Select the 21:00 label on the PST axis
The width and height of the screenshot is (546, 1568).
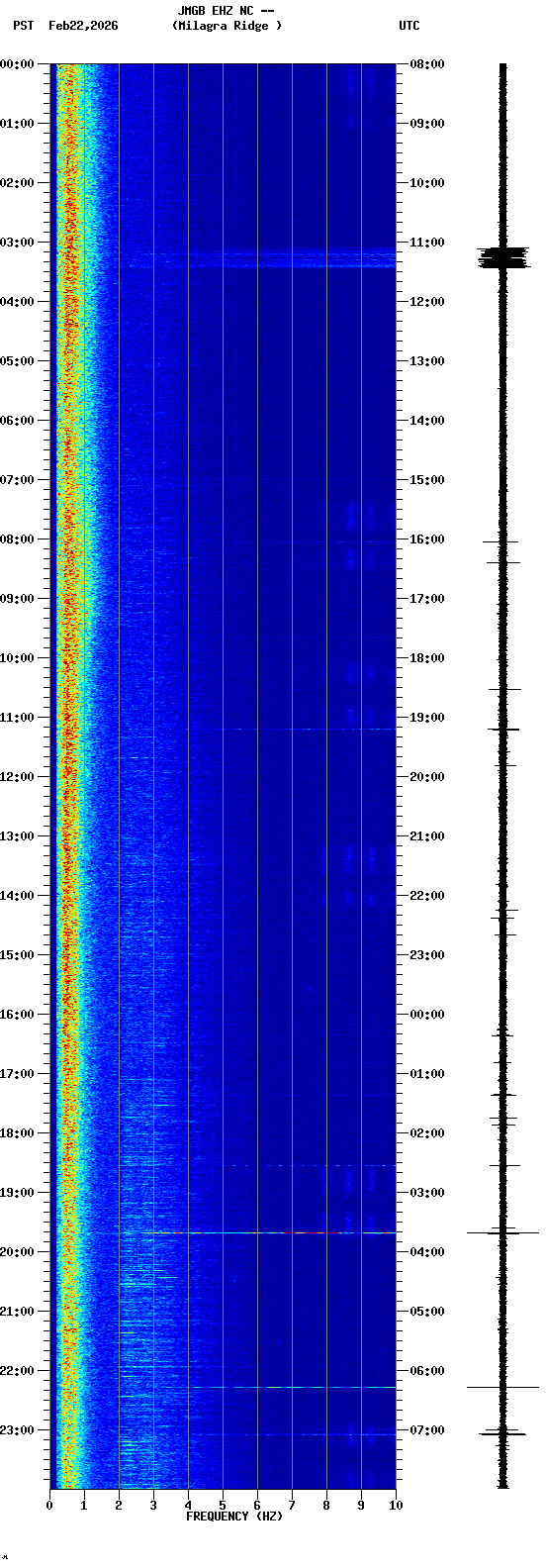click(18, 1312)
